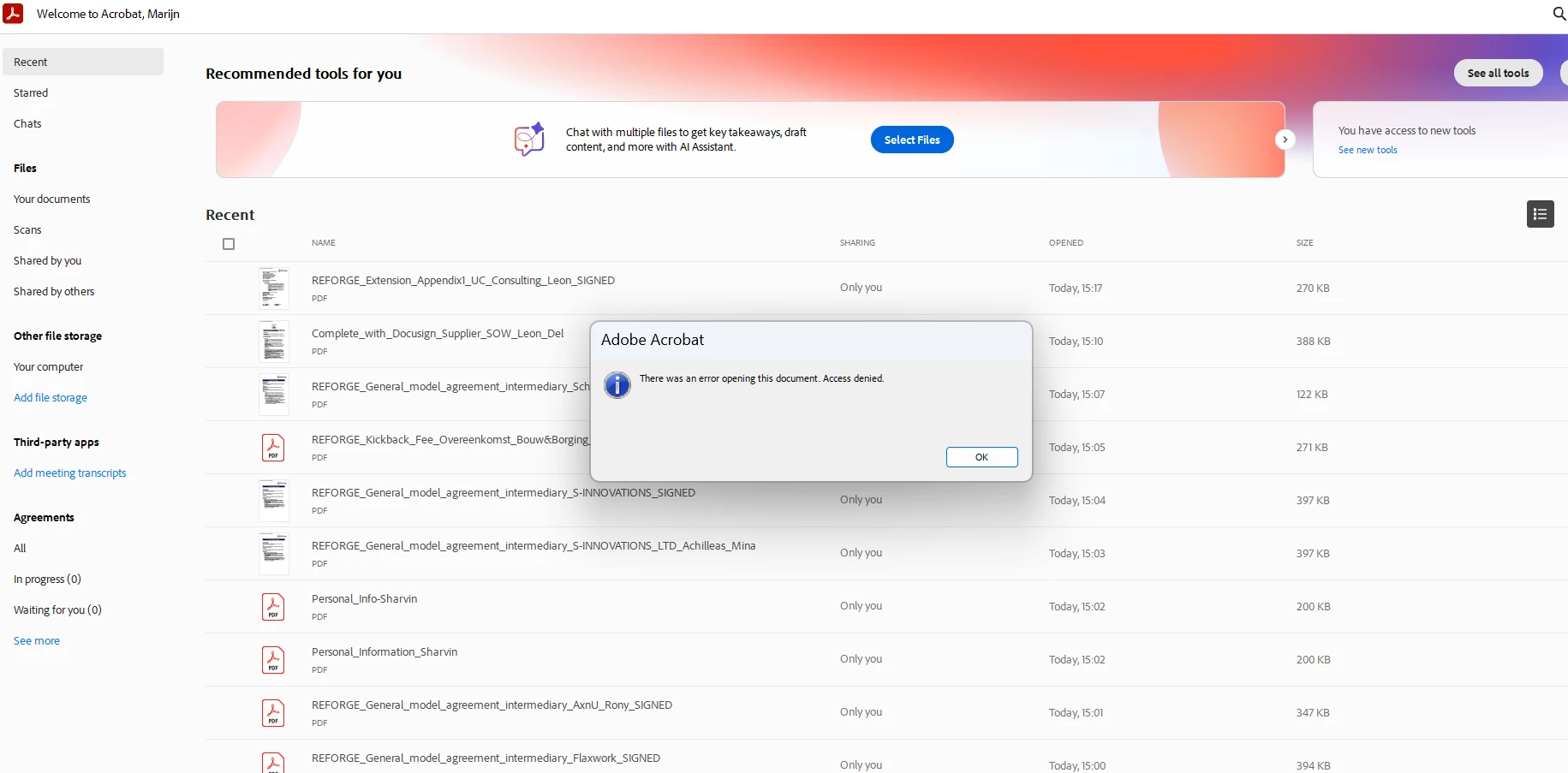Open REFORGE_Extension_Appendix1_UC_Consulting_Leon_SIGNED file name
This screenshot has height=773, width=1568.
(463, 280)
